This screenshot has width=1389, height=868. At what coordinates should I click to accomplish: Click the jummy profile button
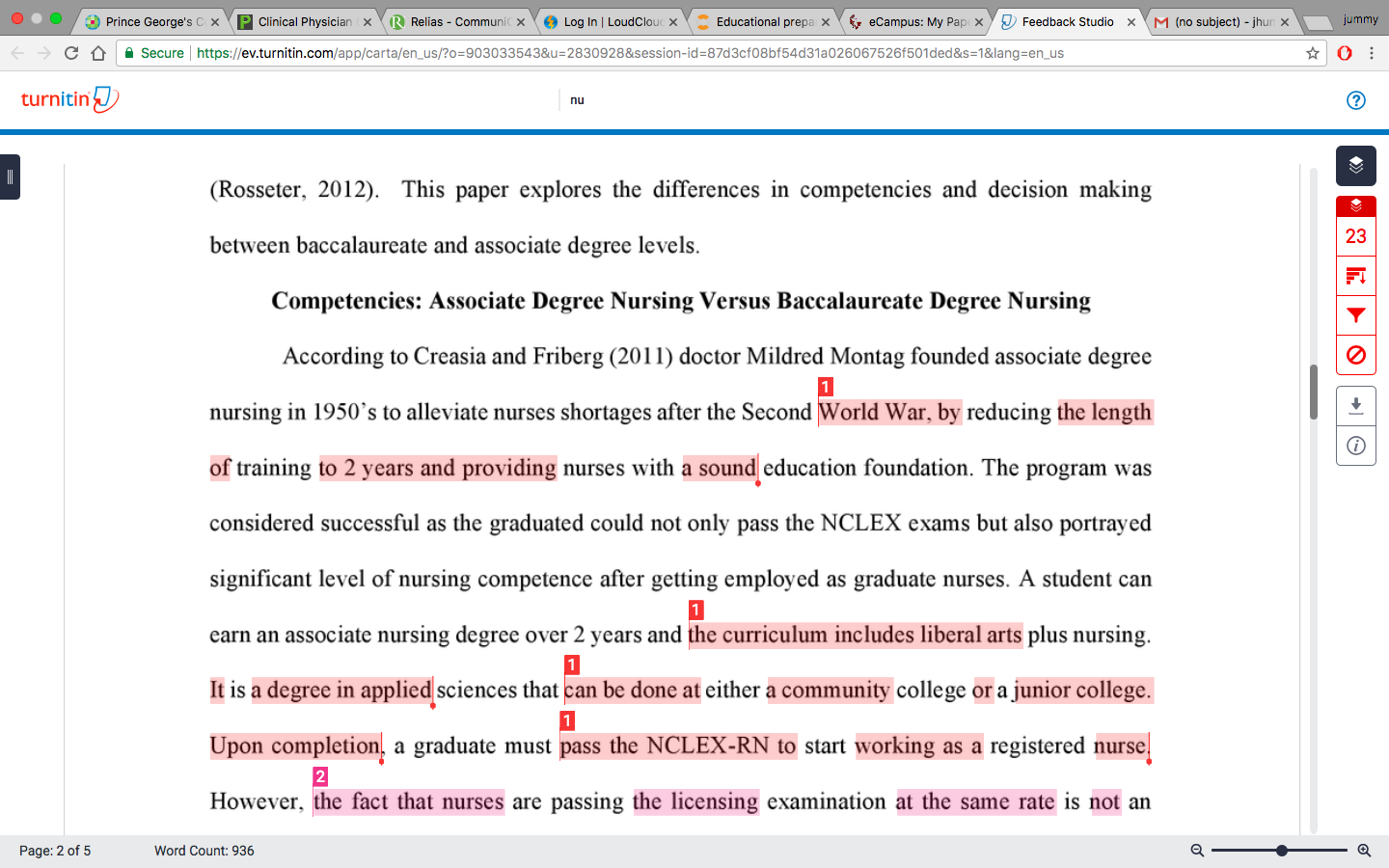[1360, 19]
